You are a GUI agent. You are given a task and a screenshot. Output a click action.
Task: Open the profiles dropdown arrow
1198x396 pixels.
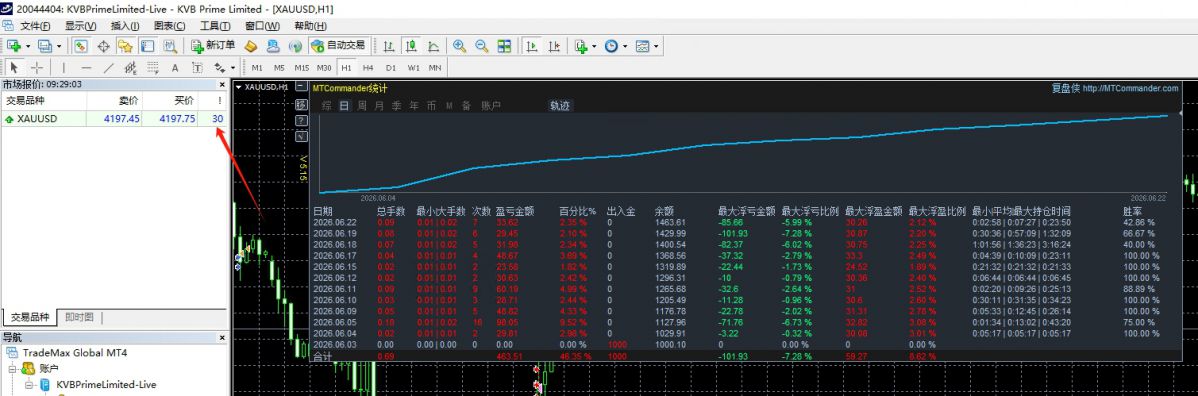pyautogui.click(x=59, y=47)
